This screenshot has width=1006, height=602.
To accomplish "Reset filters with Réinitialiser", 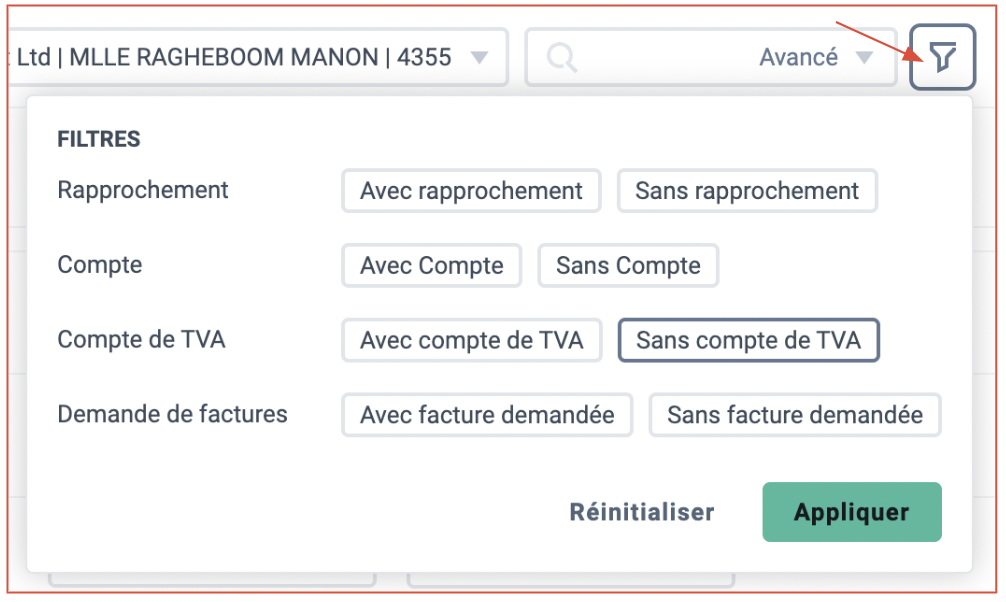I will (642, 512).
